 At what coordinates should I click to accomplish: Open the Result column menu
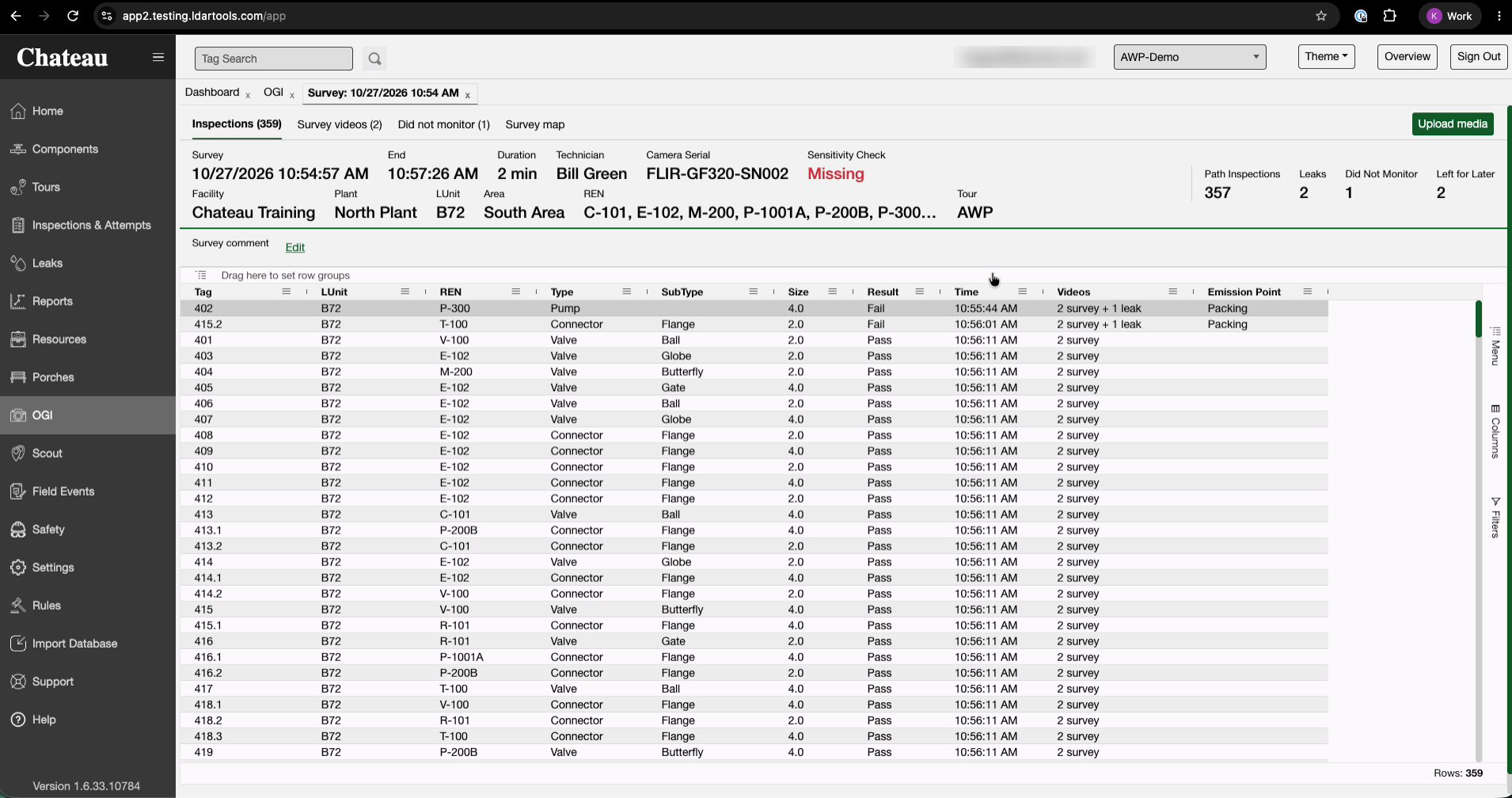(920, 292)
